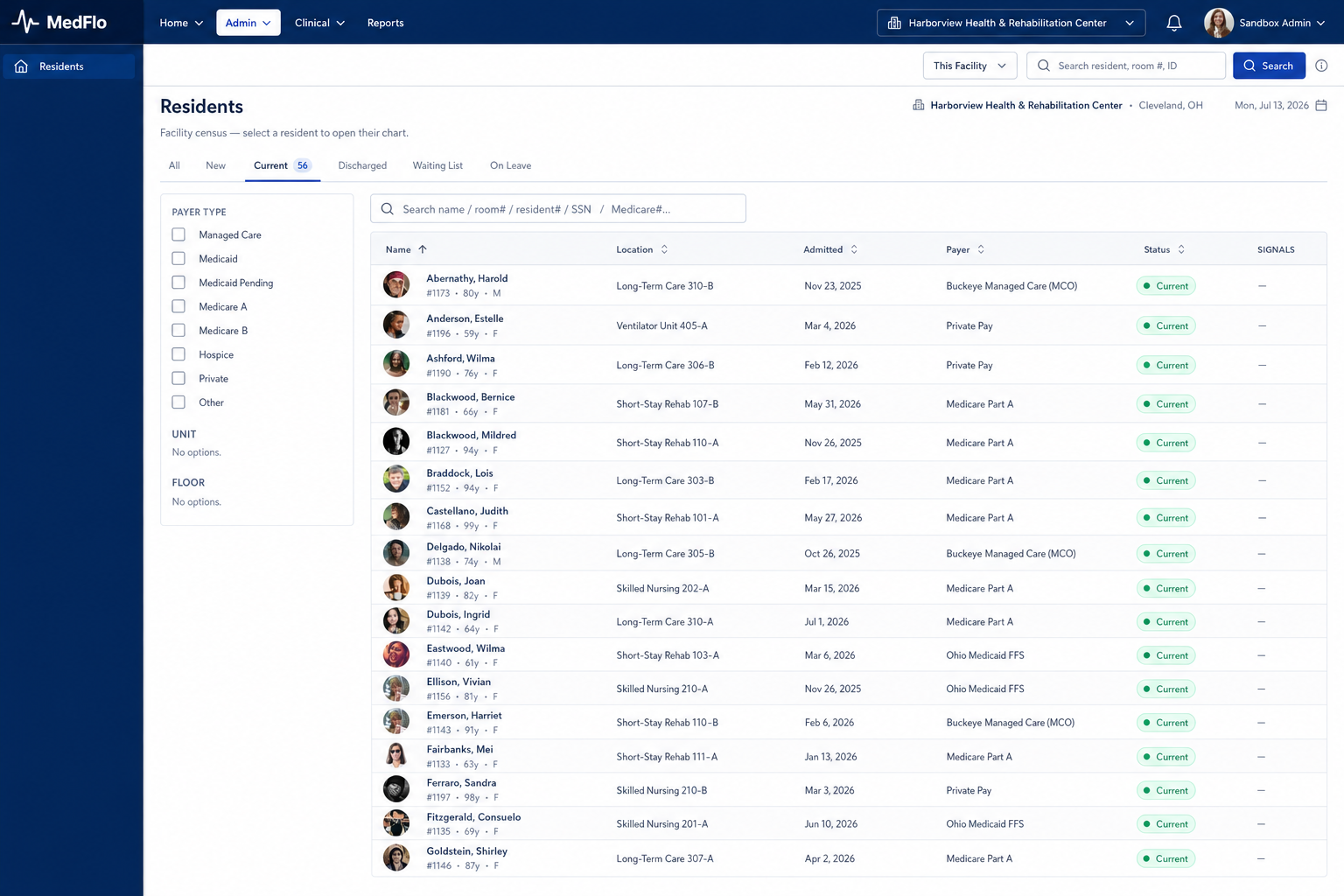This screenshot has width=1344, height=896.
Task: Toggle the Other payer checkbox
Action: click(178, 402)
